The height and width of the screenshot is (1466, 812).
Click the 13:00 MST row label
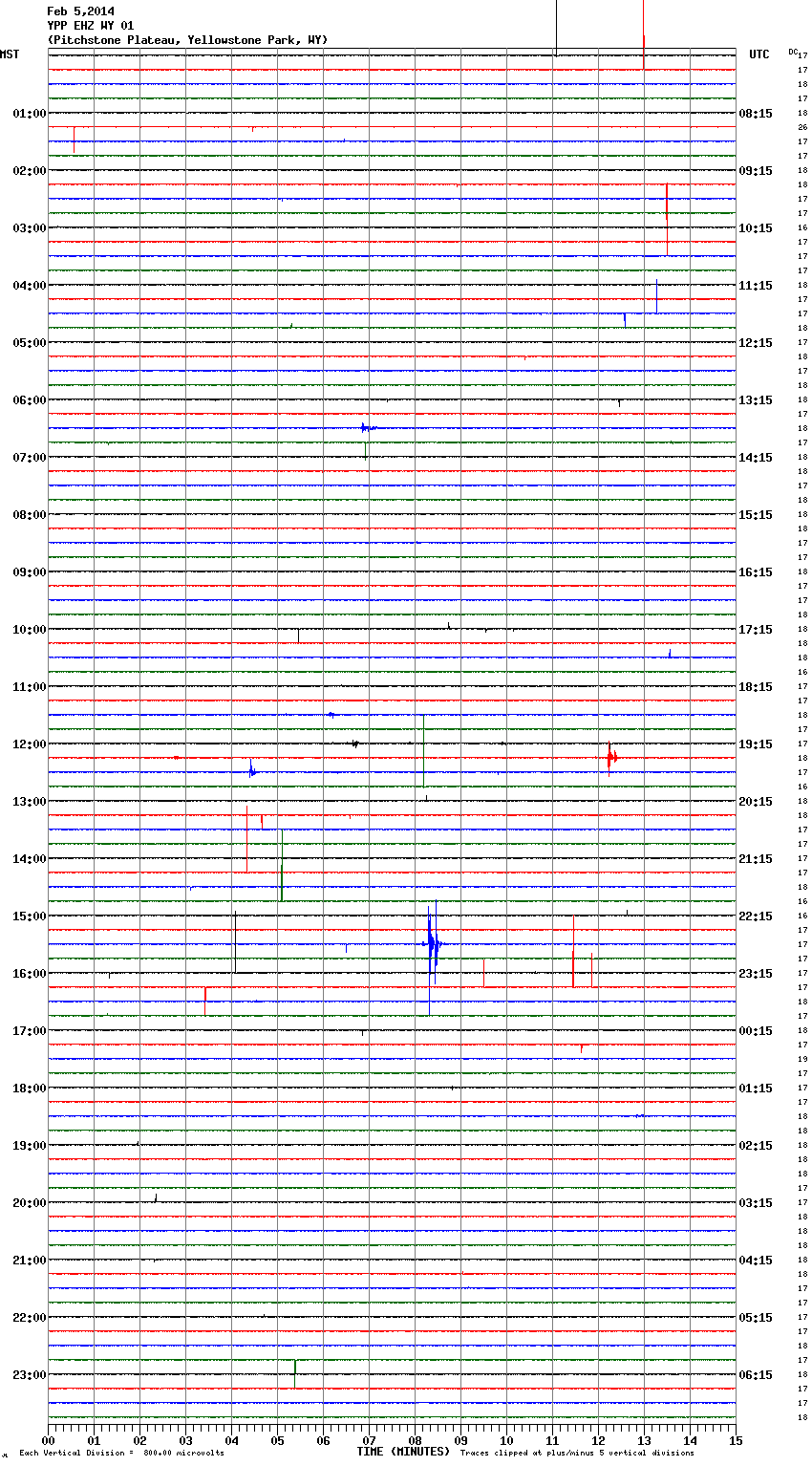(29, 801)
